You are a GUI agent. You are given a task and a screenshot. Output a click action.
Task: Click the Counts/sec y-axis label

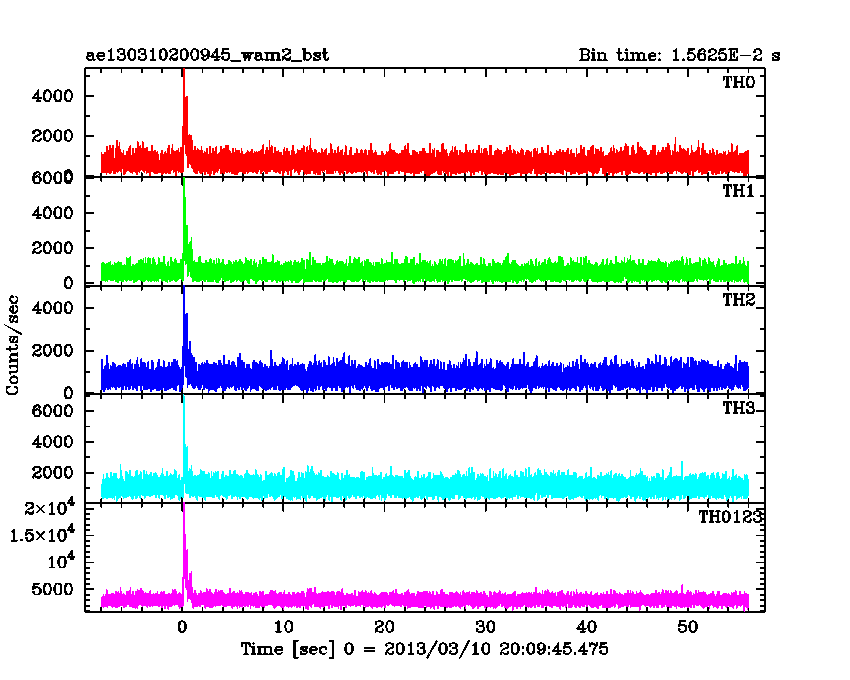pos(12,345)
